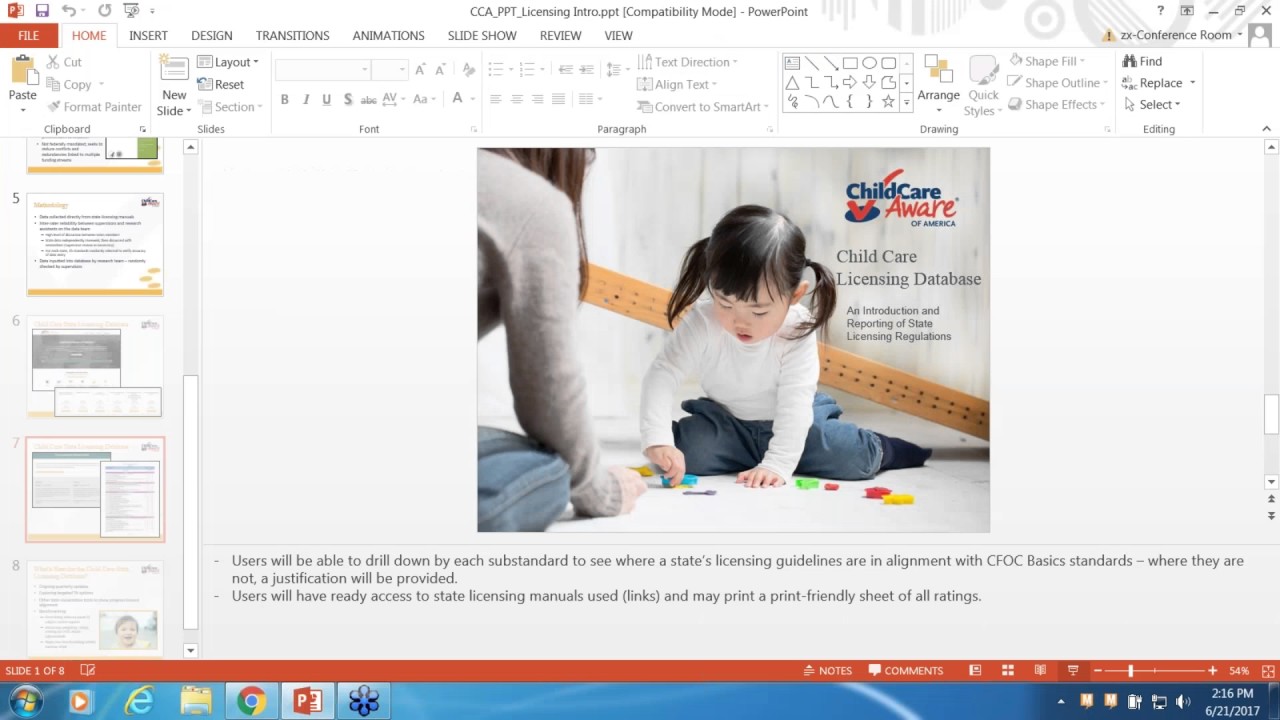Open the Text Direction dropdown
1280x720 pixels.
click(x=688, y=62)
